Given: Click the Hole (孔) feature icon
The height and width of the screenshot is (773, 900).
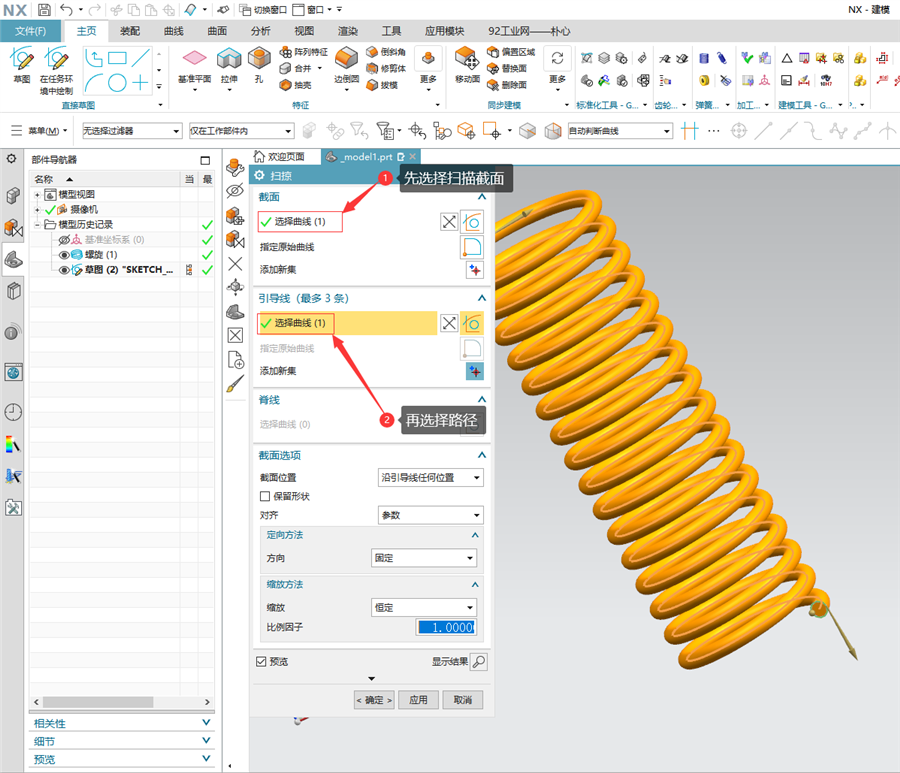Looking at the screenshot, I should pos(259,58).
